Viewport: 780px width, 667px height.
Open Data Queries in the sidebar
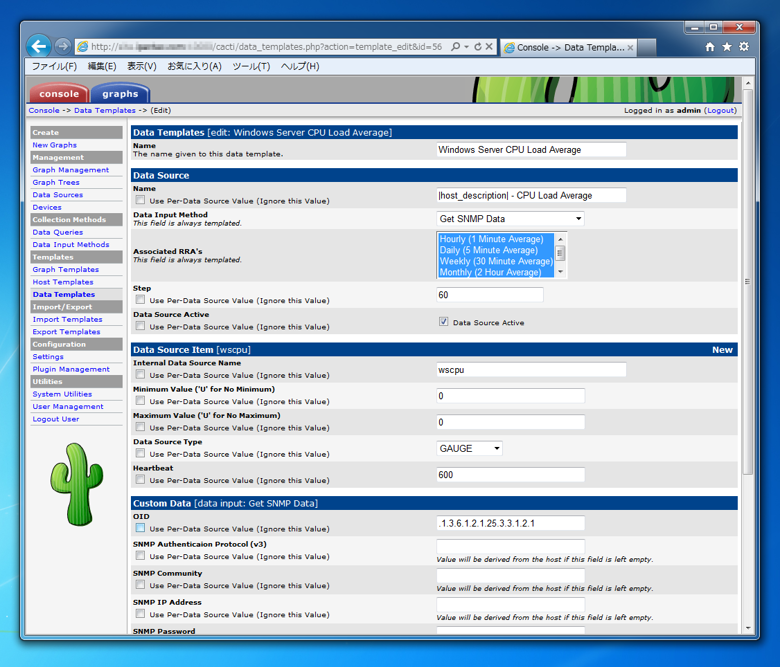click(58, 232)
